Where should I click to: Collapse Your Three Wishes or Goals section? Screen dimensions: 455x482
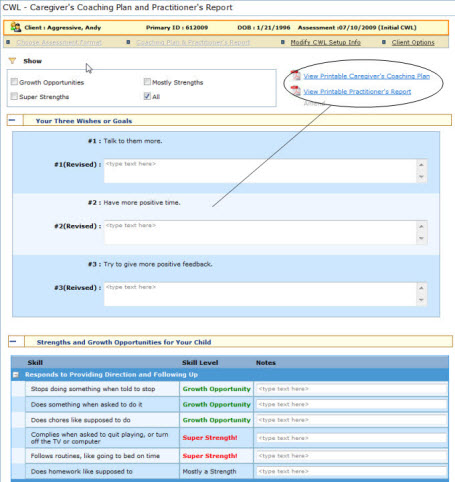[12, 120]
